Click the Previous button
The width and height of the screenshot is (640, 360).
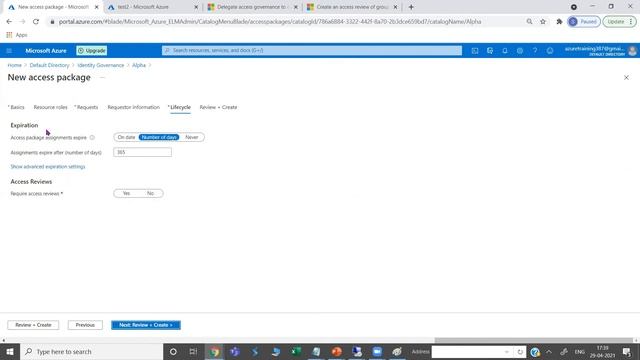pyautogui.click(x=85, y=325)
